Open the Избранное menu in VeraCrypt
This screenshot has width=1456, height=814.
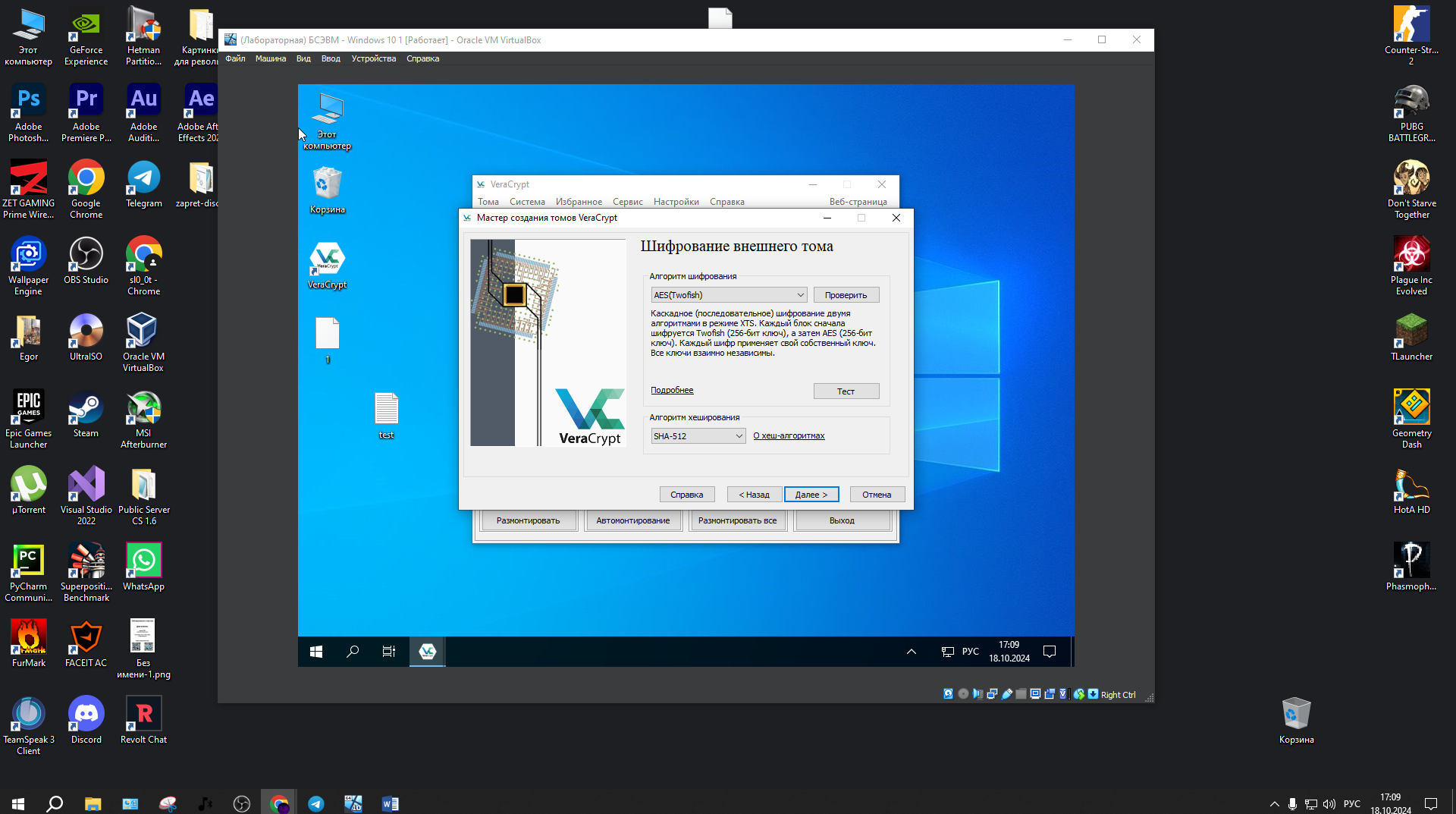(x=579, y=202)
